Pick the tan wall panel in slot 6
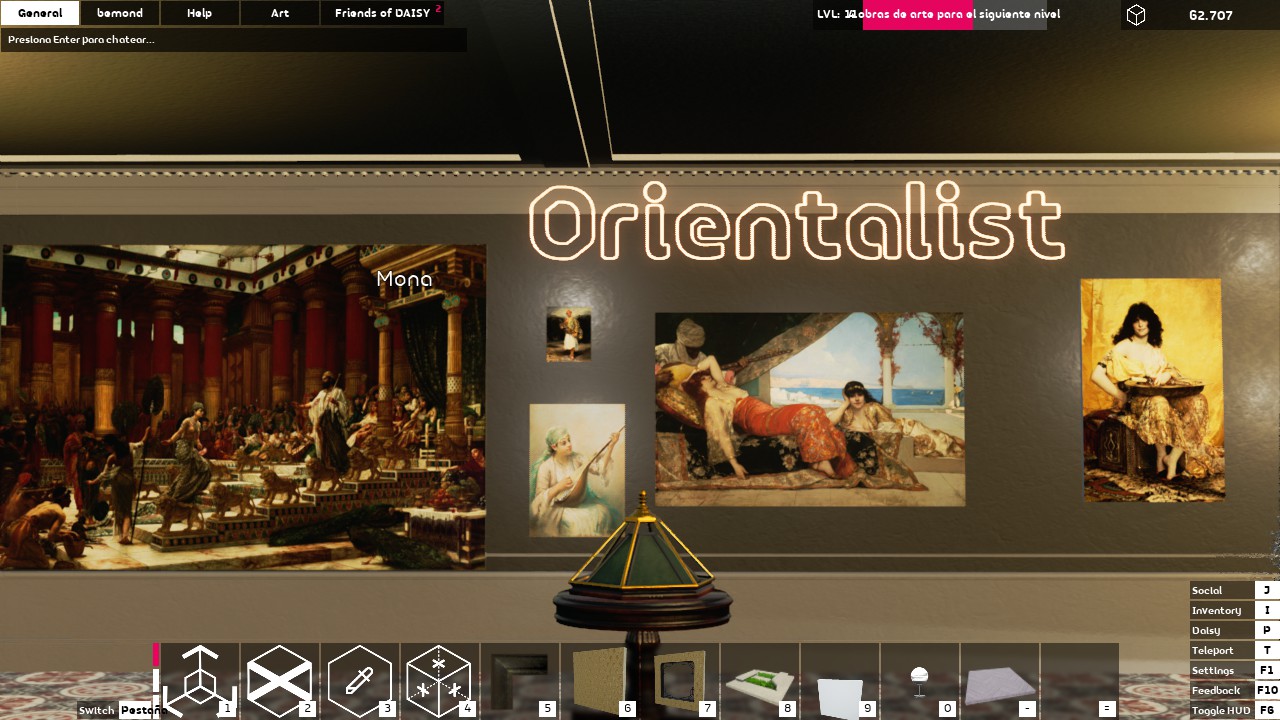The image size is (1280, 720). 600,680
